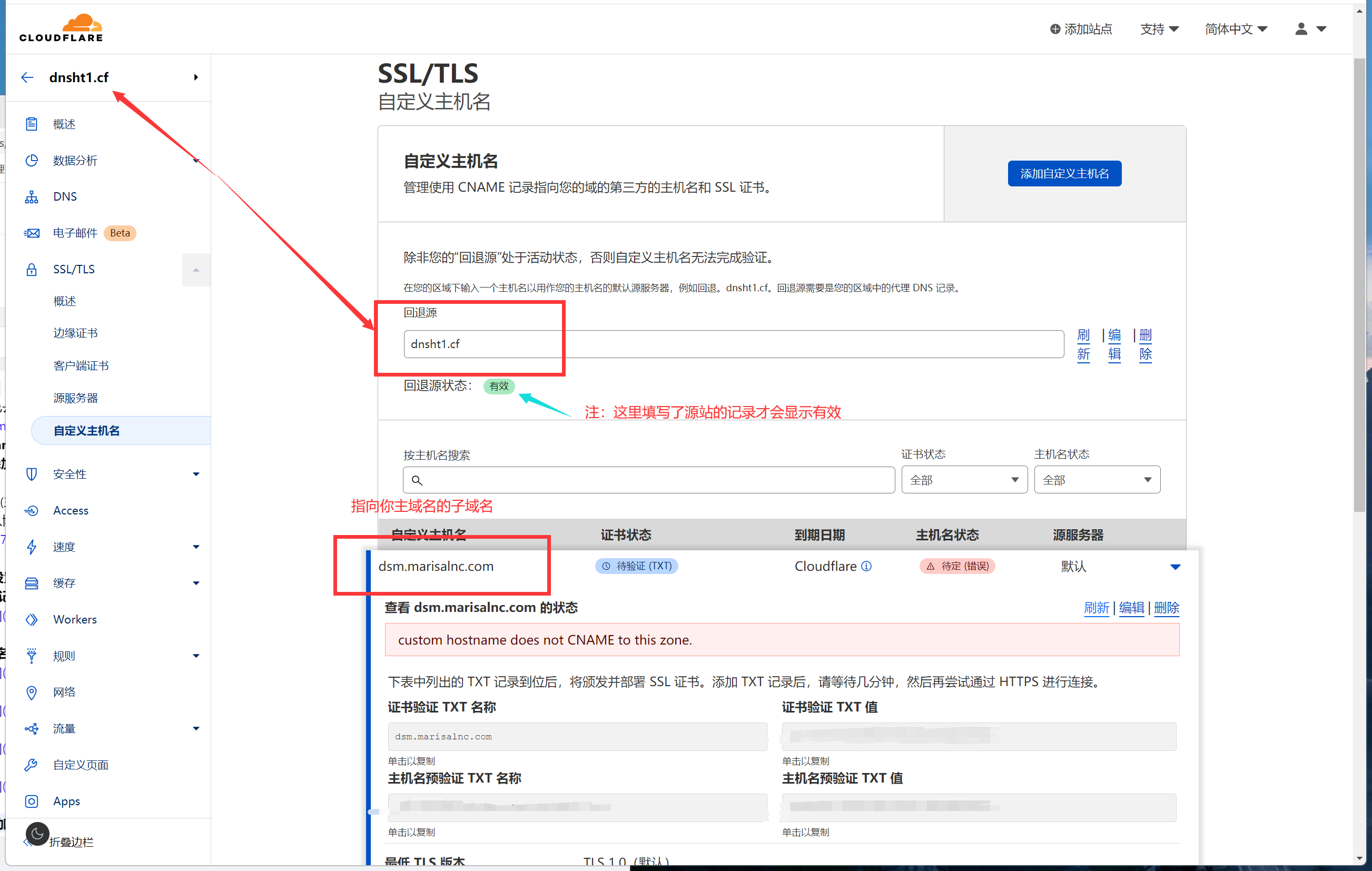The image size is (1372, 871).
Task: Collapse the dsm.marisalnc.com row chevron
Action: [1175, 567]
